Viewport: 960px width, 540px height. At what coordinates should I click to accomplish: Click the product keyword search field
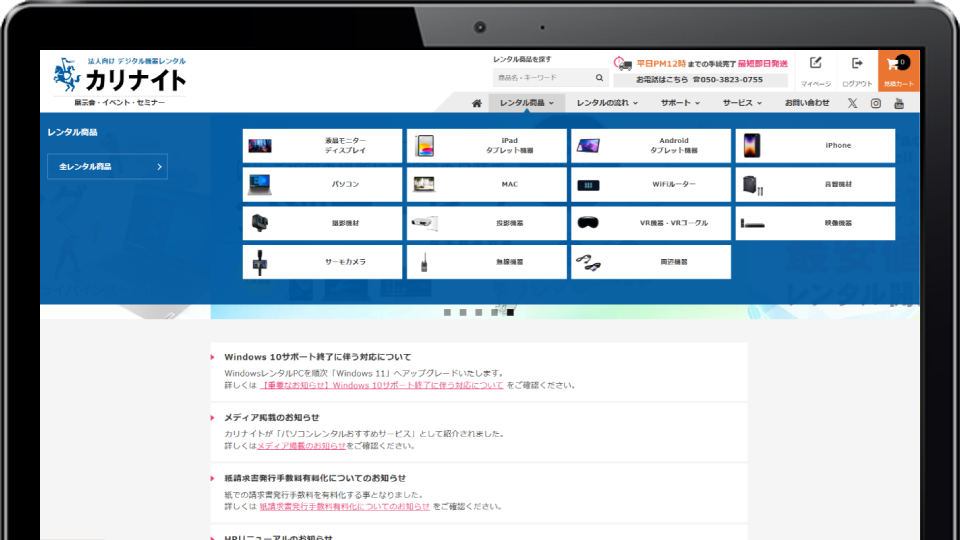(542, 77)
